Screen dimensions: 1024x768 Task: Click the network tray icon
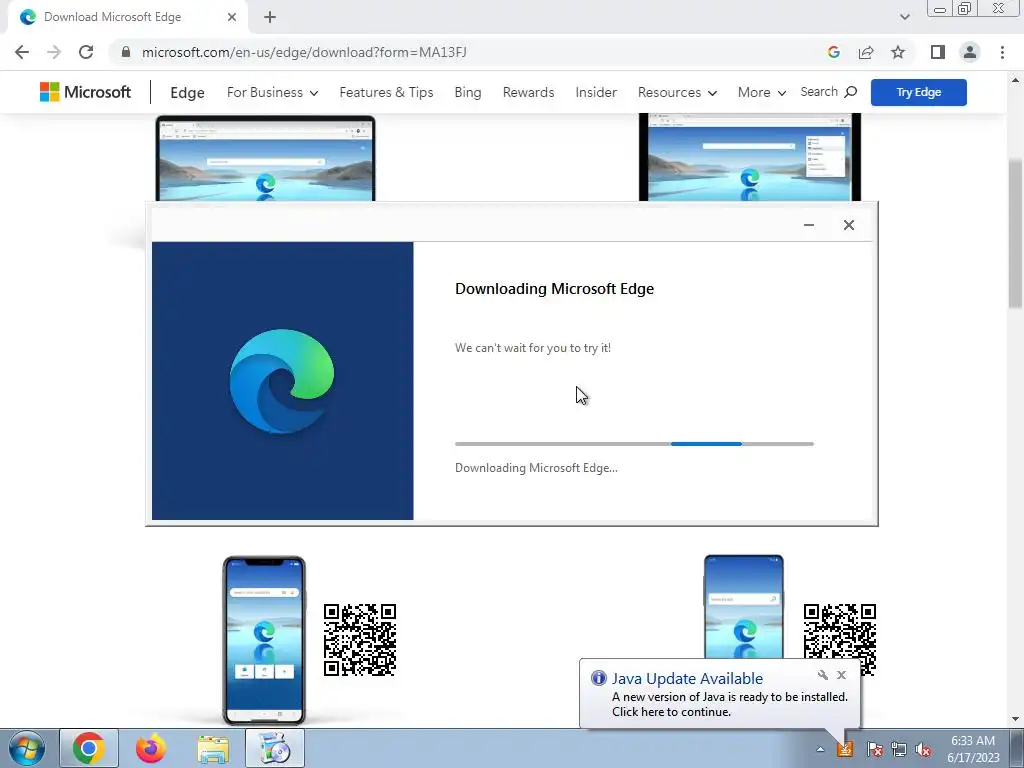tap(899, 750)
